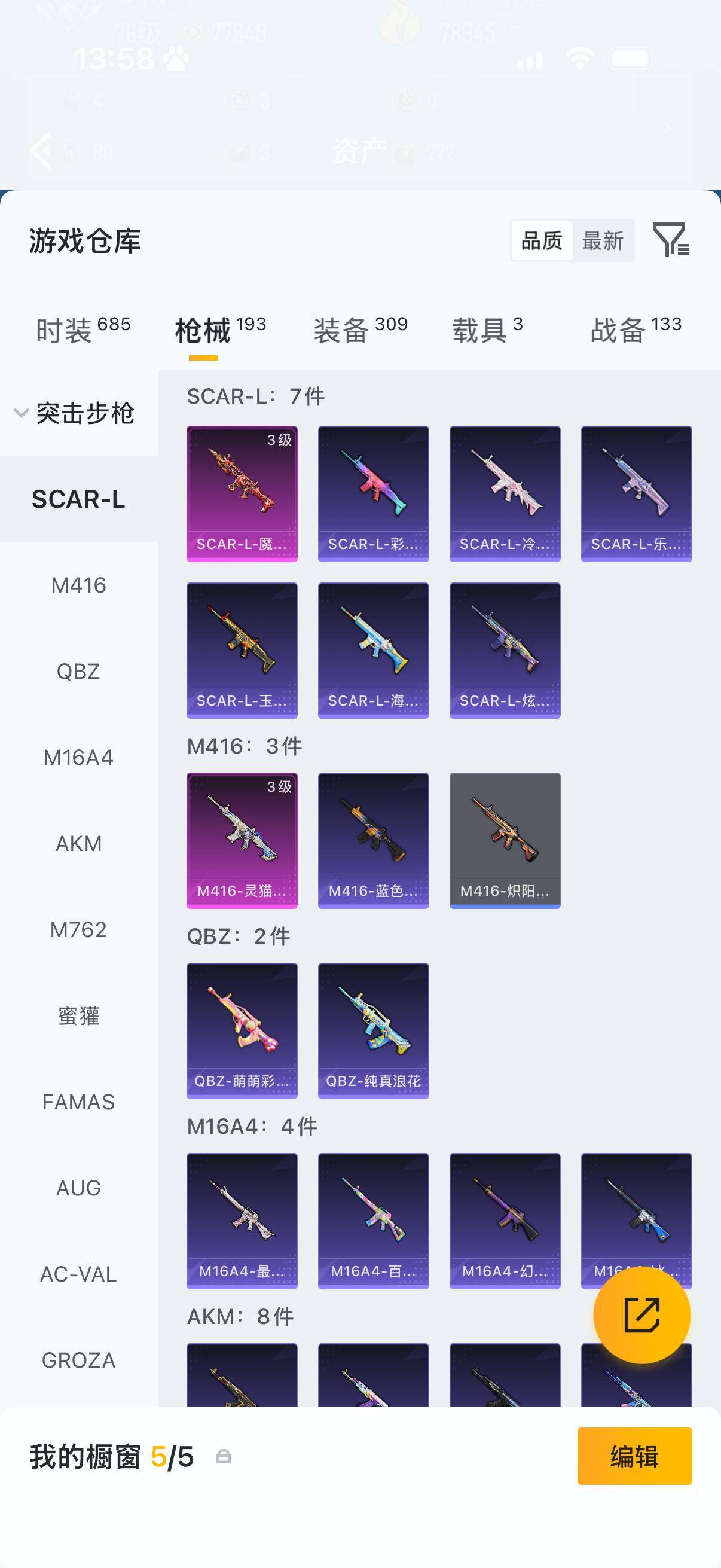Go back using the top-left arrow
Viewport: 721px width, 1568px height.
[x=40, y=150]
